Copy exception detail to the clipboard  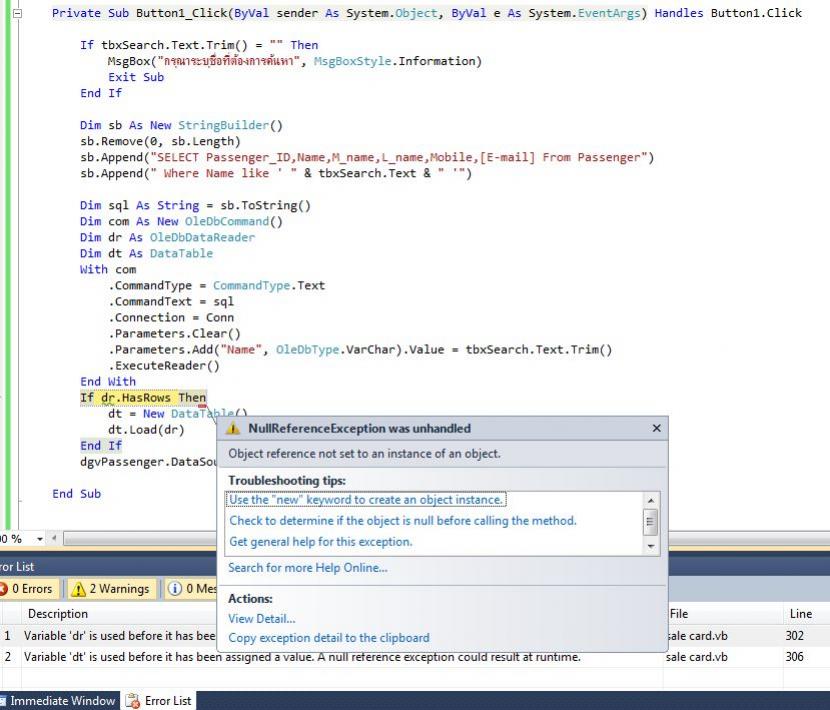coord(328,638)
